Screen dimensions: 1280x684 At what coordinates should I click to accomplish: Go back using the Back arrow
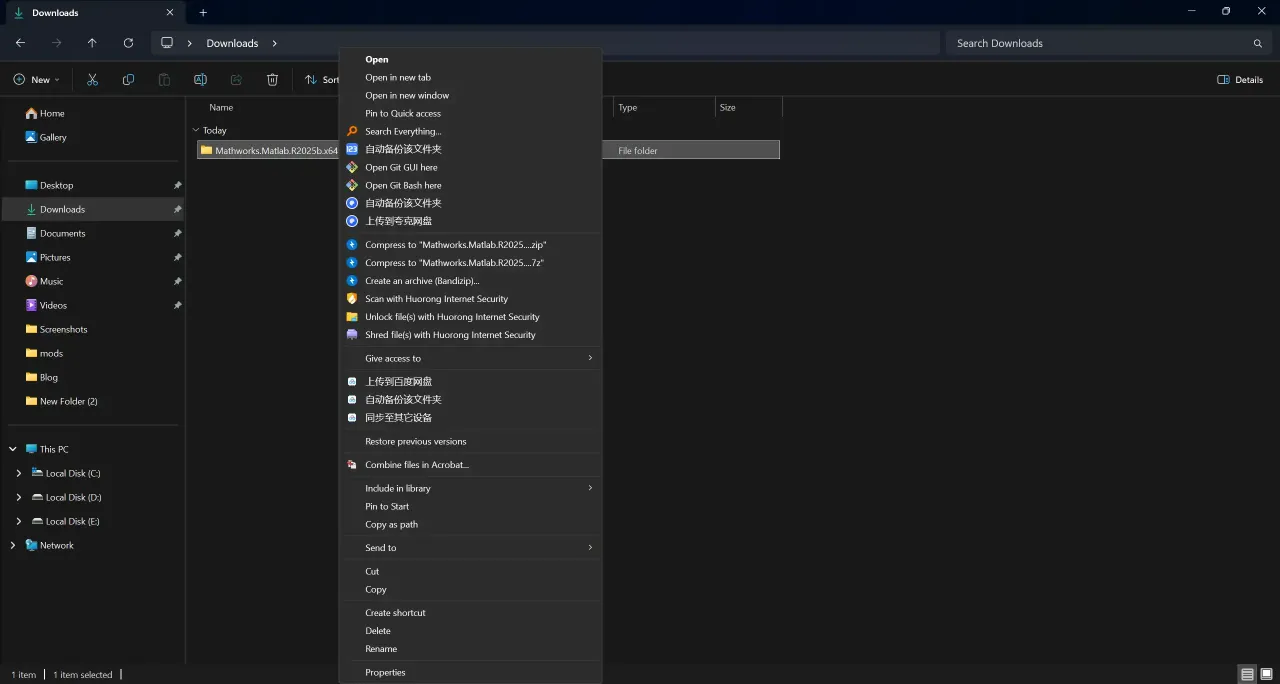(x=20, y=43)
